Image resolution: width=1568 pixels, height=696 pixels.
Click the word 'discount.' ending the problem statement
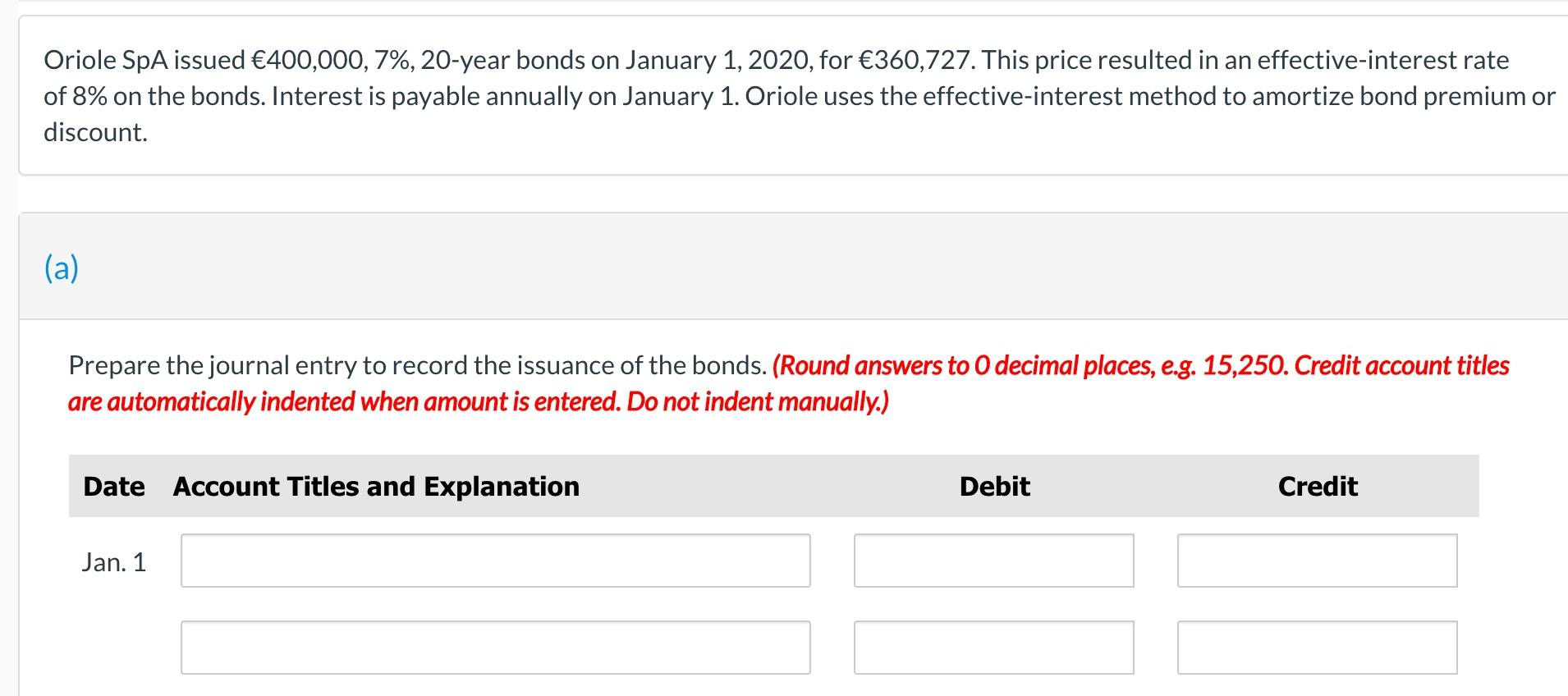96,132
